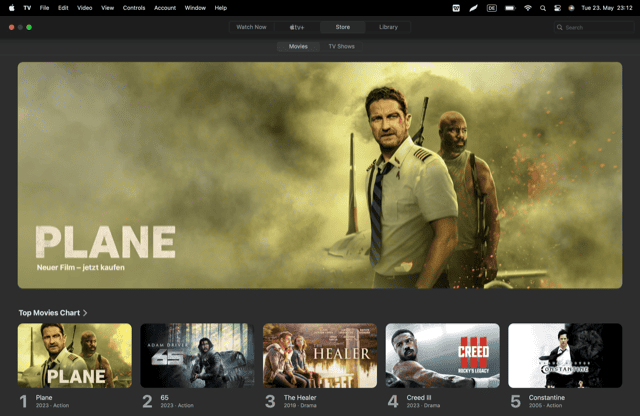Screen dimensions: 640x416
Task: Select the Movies segment
Action: pos(298,46)
